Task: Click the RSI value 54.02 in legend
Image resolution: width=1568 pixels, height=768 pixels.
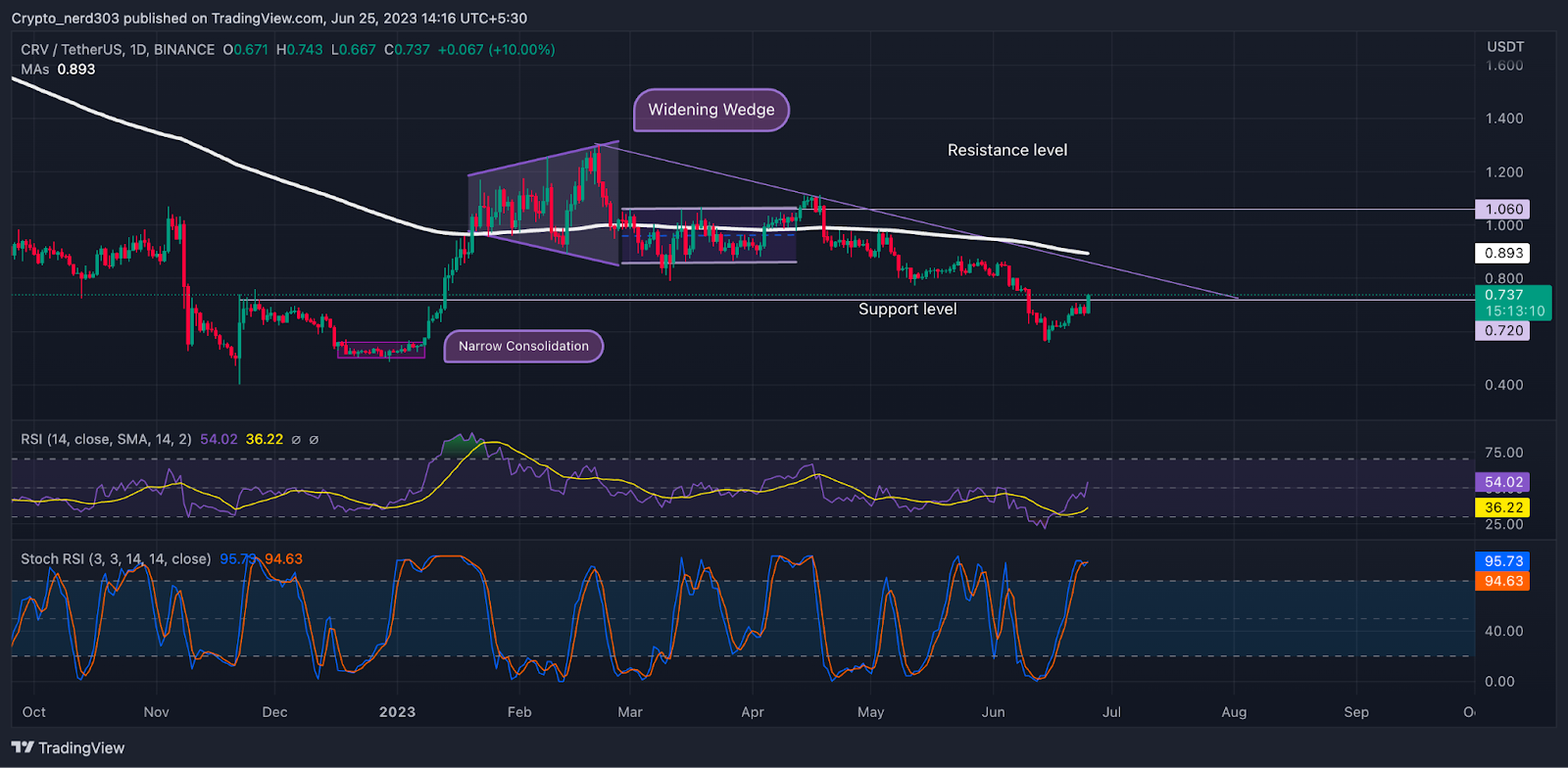Action: 219,439
